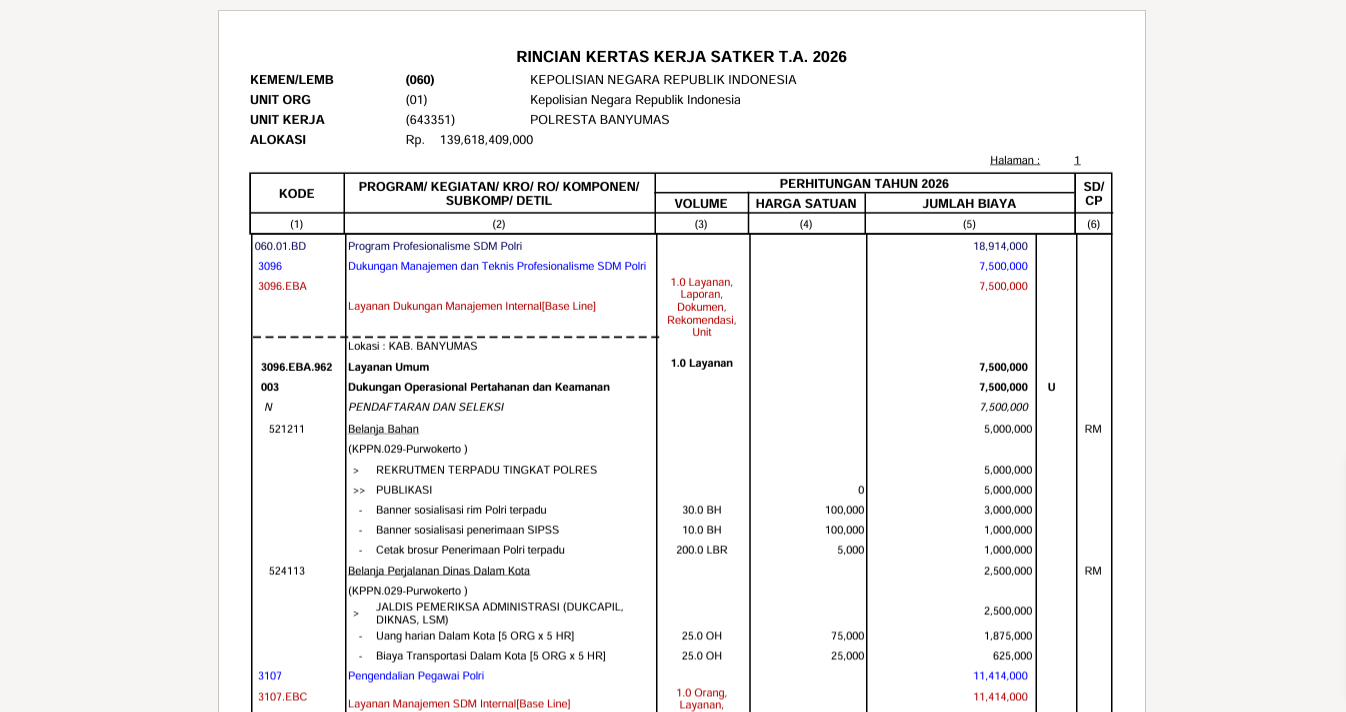Click the UNIT KERJA label

[x=287, y=120]
